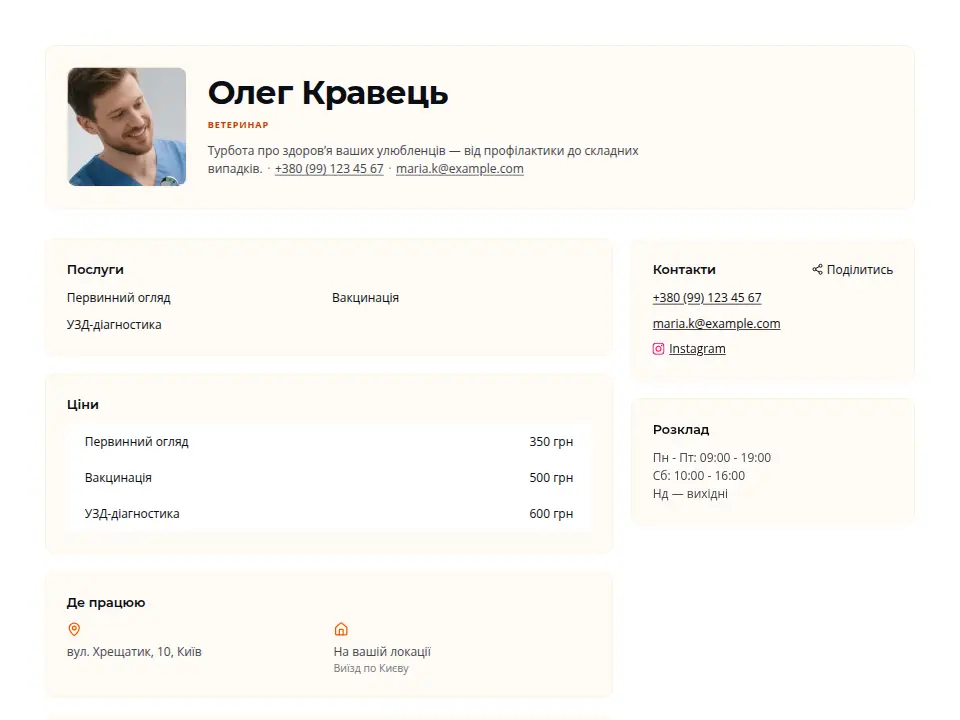Click the share icon next to Поділитись

coord(817,269)
